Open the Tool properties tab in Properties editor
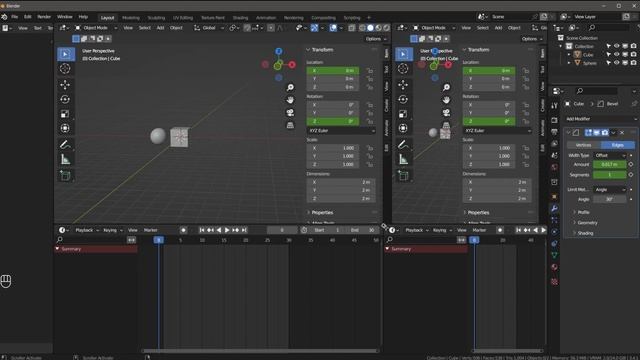The image size is (640, 360). tap(554, 106)
